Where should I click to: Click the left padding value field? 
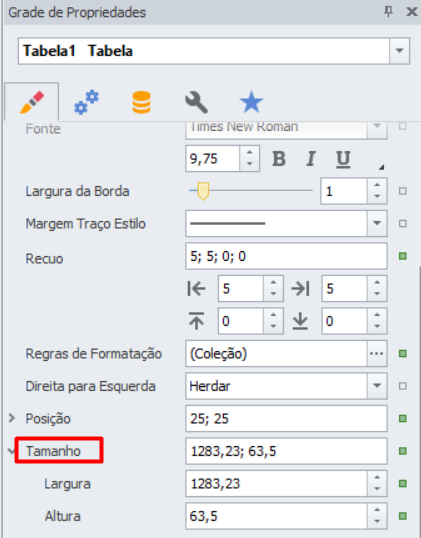point(241,288)
